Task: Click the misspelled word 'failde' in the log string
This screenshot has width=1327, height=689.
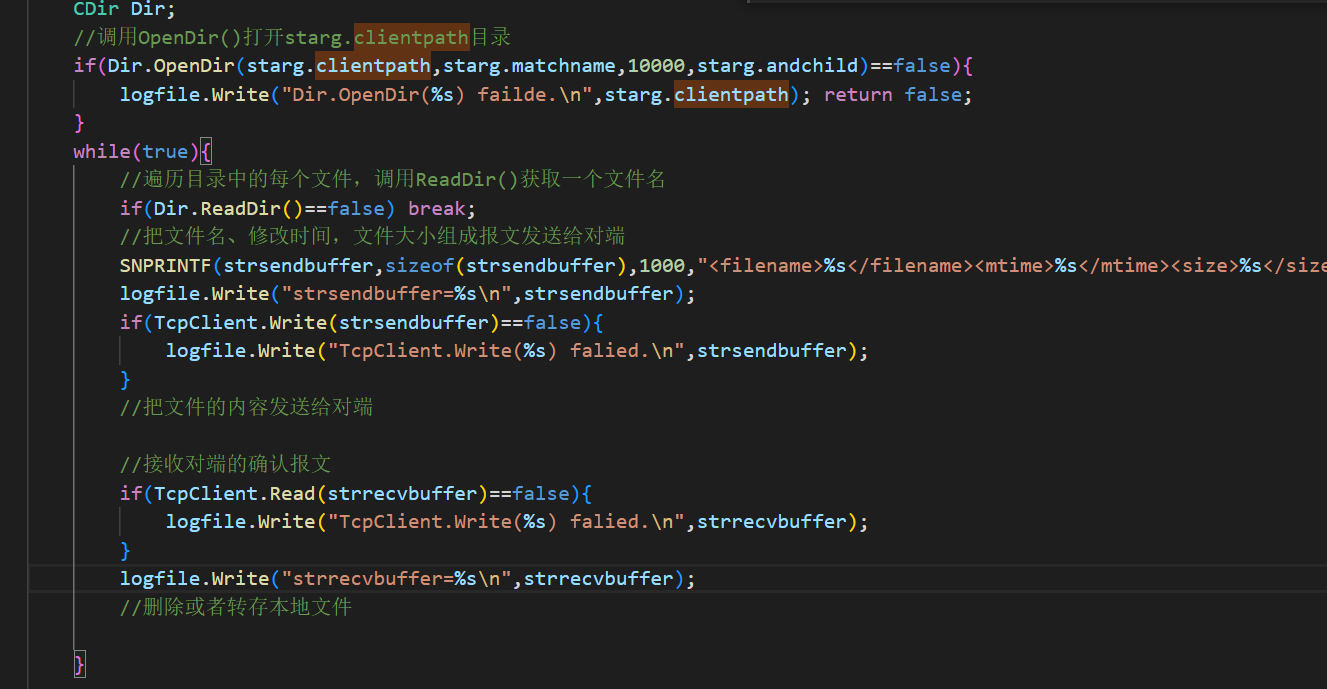Action: pyautogui.click(x=511, y=95)
